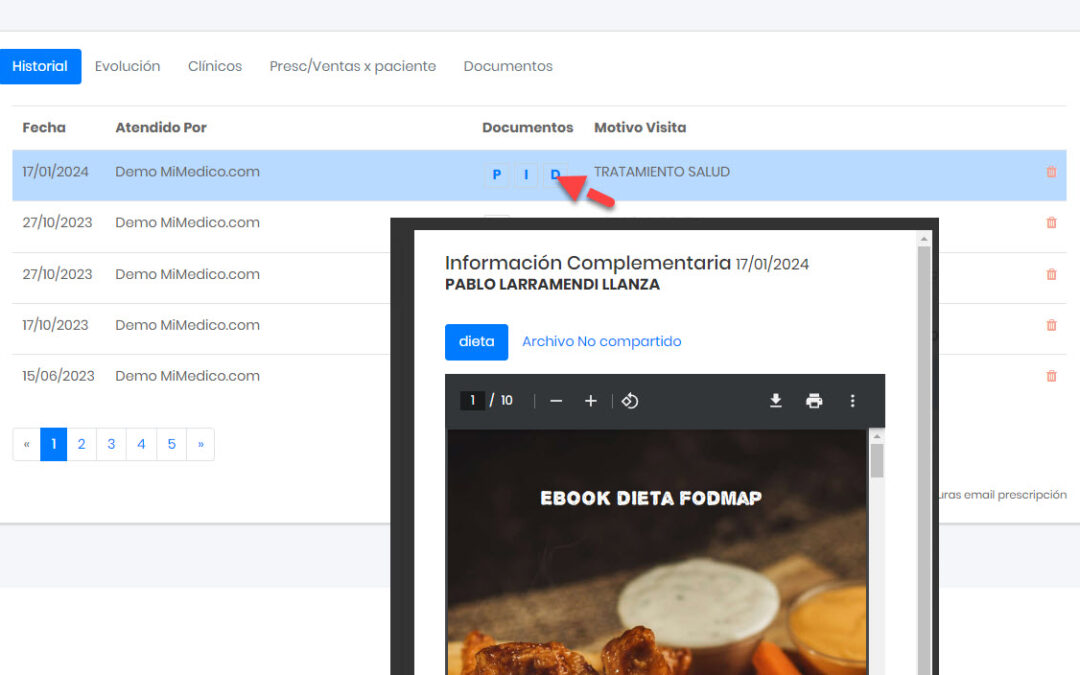Viewport: 1080px width, 675px height.
Task: Click the Fecha column header
Action: click(x=44, y=127)
